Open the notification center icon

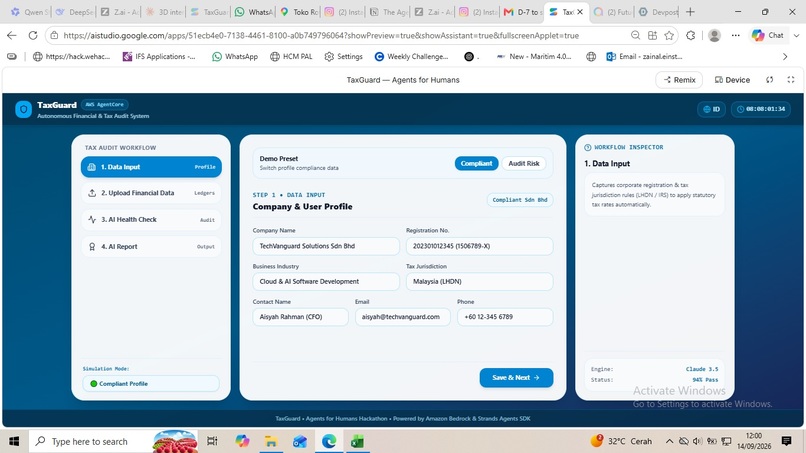[786, 441]
